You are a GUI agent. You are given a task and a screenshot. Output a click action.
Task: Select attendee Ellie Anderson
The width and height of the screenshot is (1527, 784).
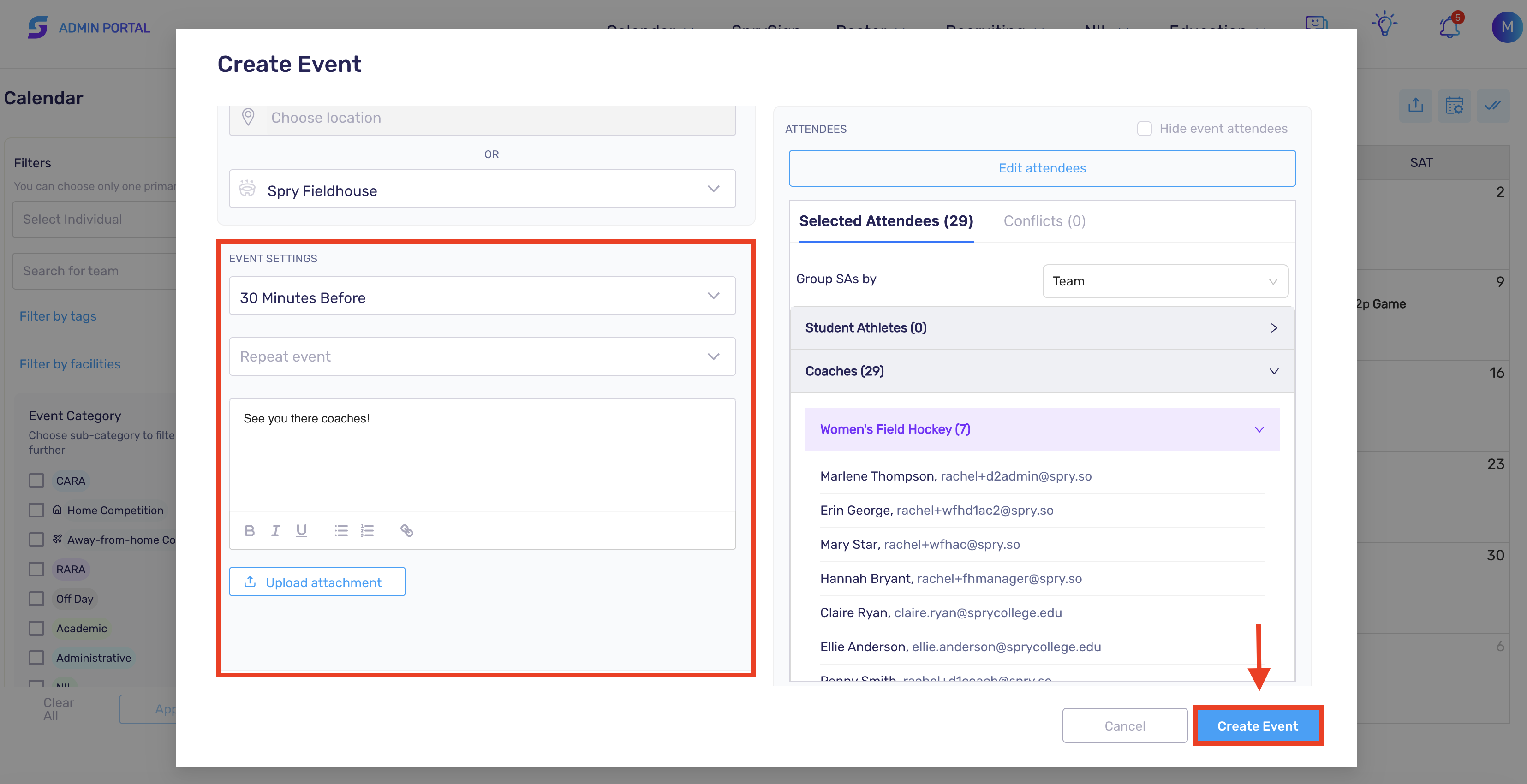coord(1043,647)
